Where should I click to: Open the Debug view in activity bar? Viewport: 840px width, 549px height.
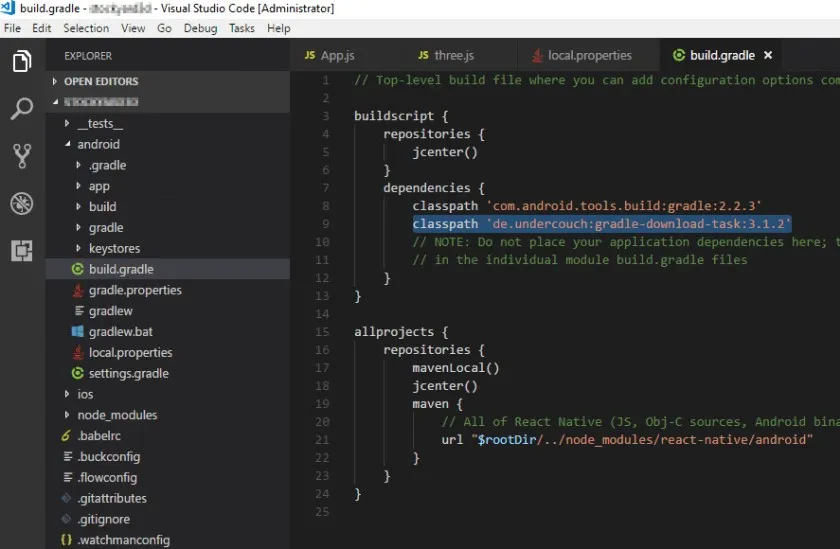(x=22, y=204)
